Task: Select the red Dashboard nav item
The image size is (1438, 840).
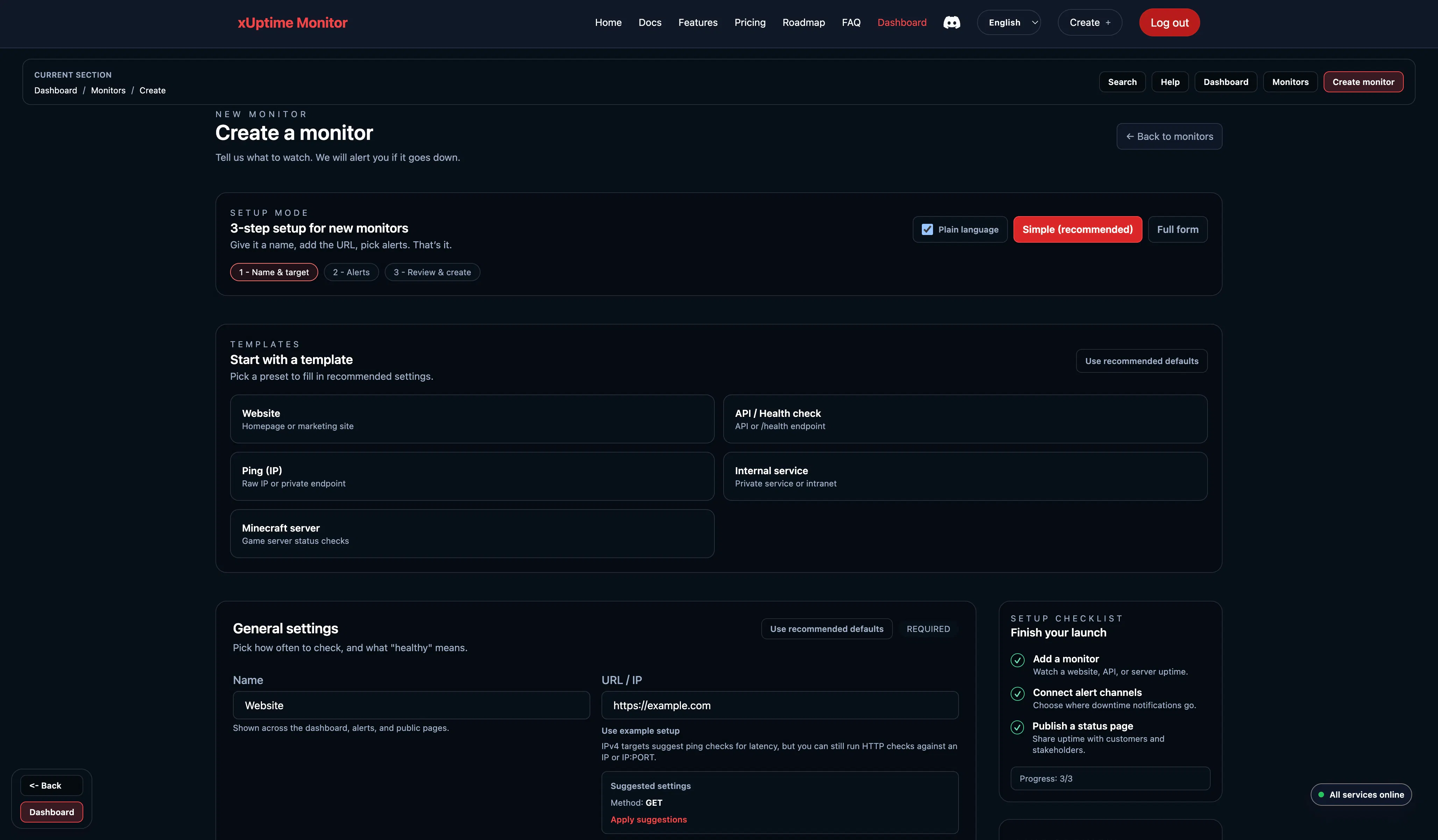Action: [902, 22]
